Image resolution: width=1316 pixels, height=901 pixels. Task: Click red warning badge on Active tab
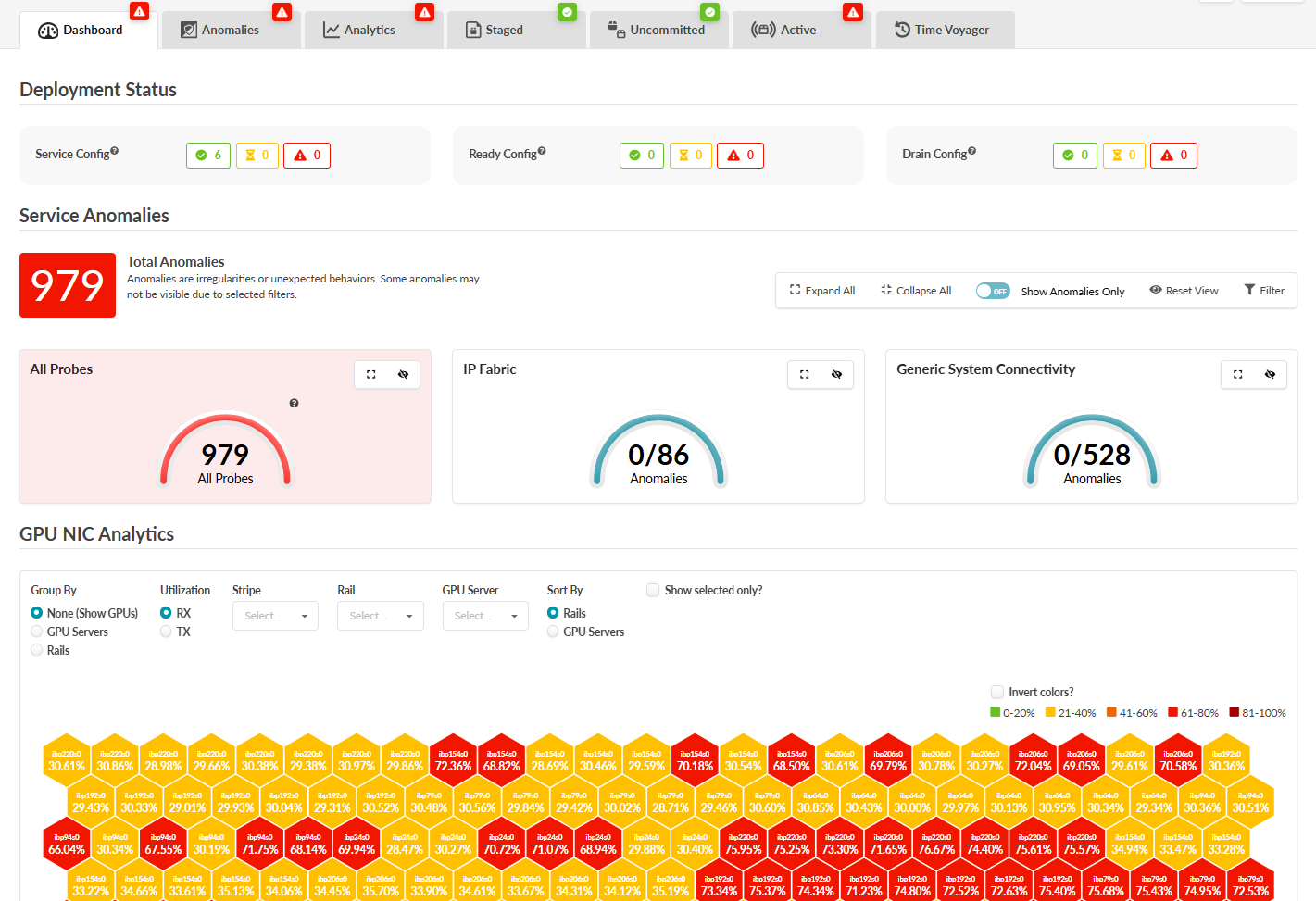click(852, 12)
